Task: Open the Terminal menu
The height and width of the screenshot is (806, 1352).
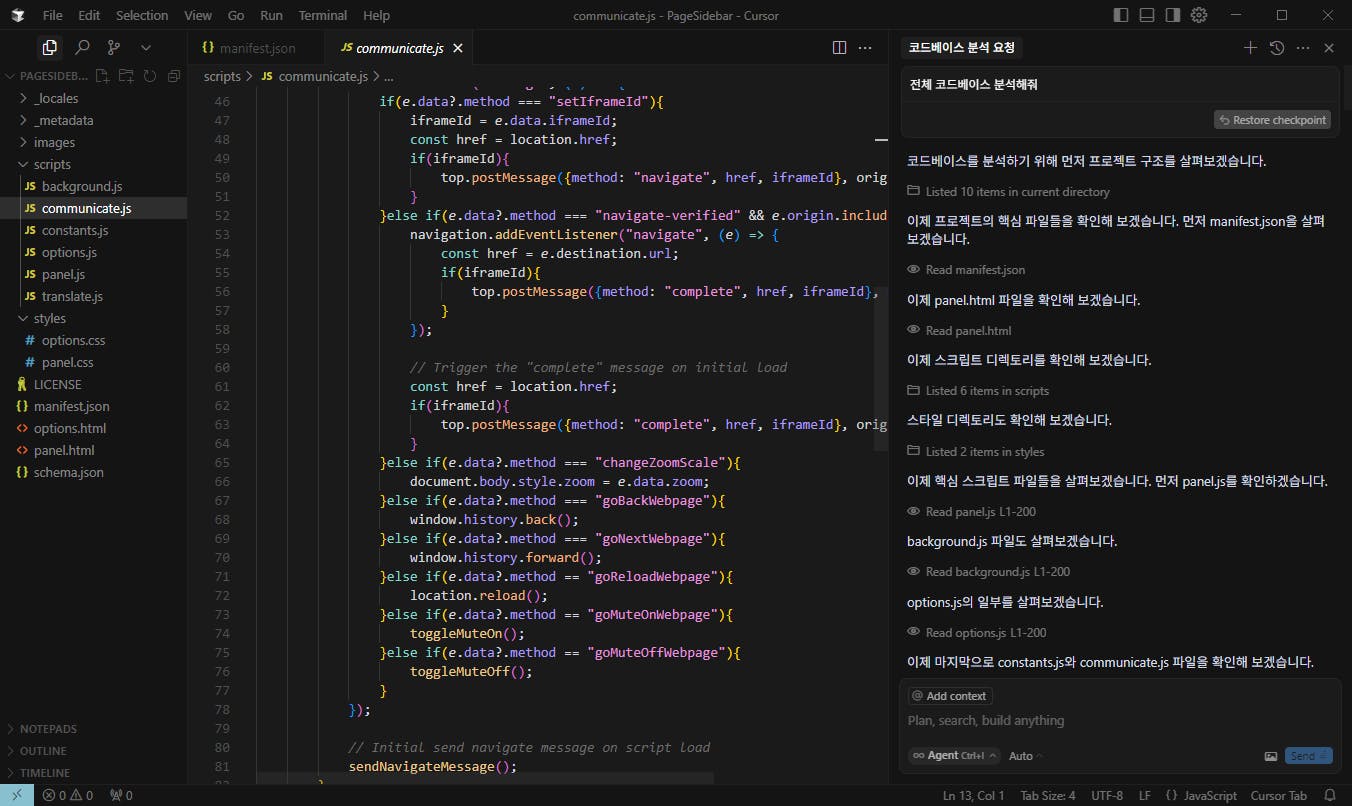Action: [322, 15]
